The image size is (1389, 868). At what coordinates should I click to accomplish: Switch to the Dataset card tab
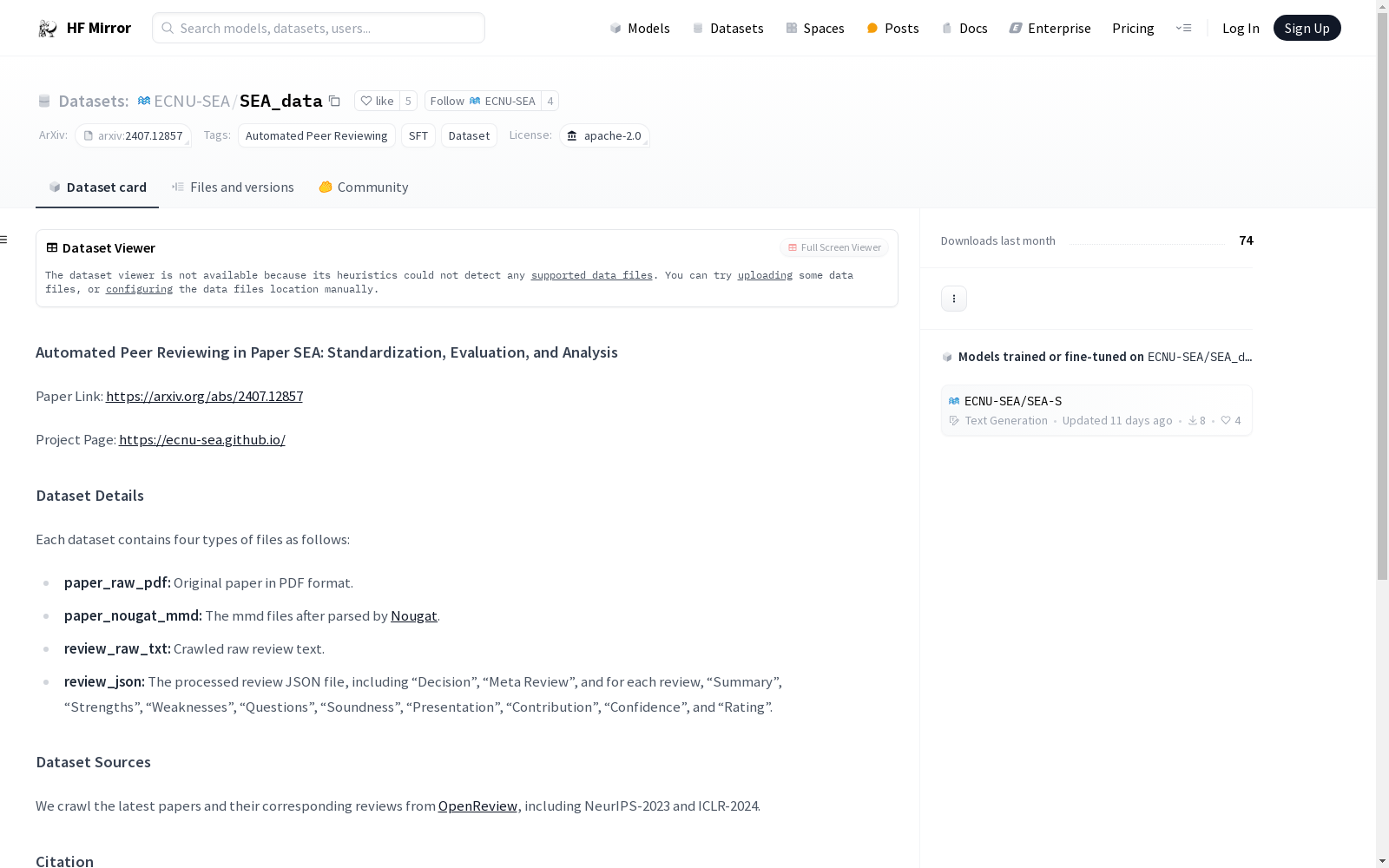point(97,187)
